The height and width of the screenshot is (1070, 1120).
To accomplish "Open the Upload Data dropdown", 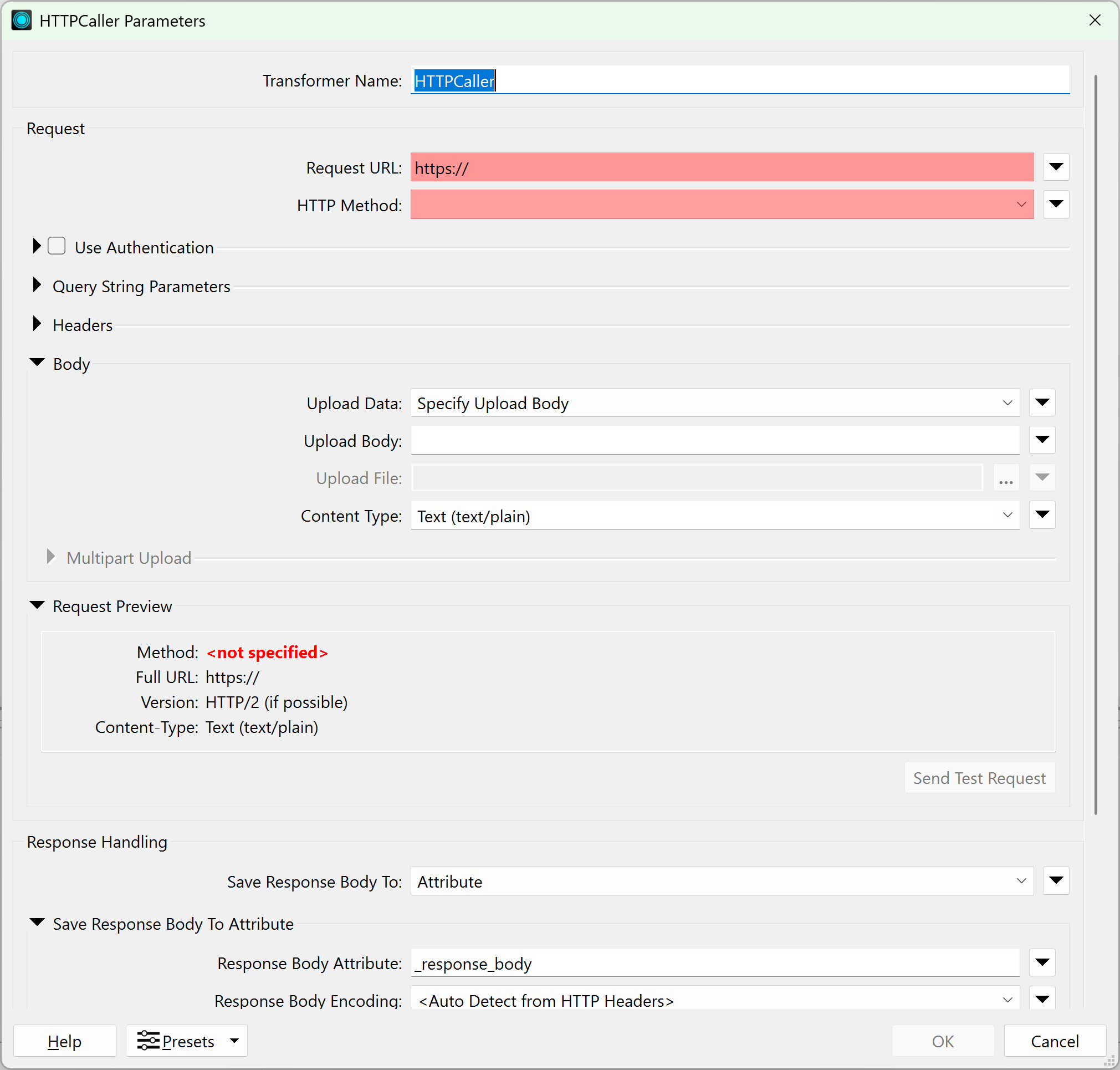I will 1007,402.
